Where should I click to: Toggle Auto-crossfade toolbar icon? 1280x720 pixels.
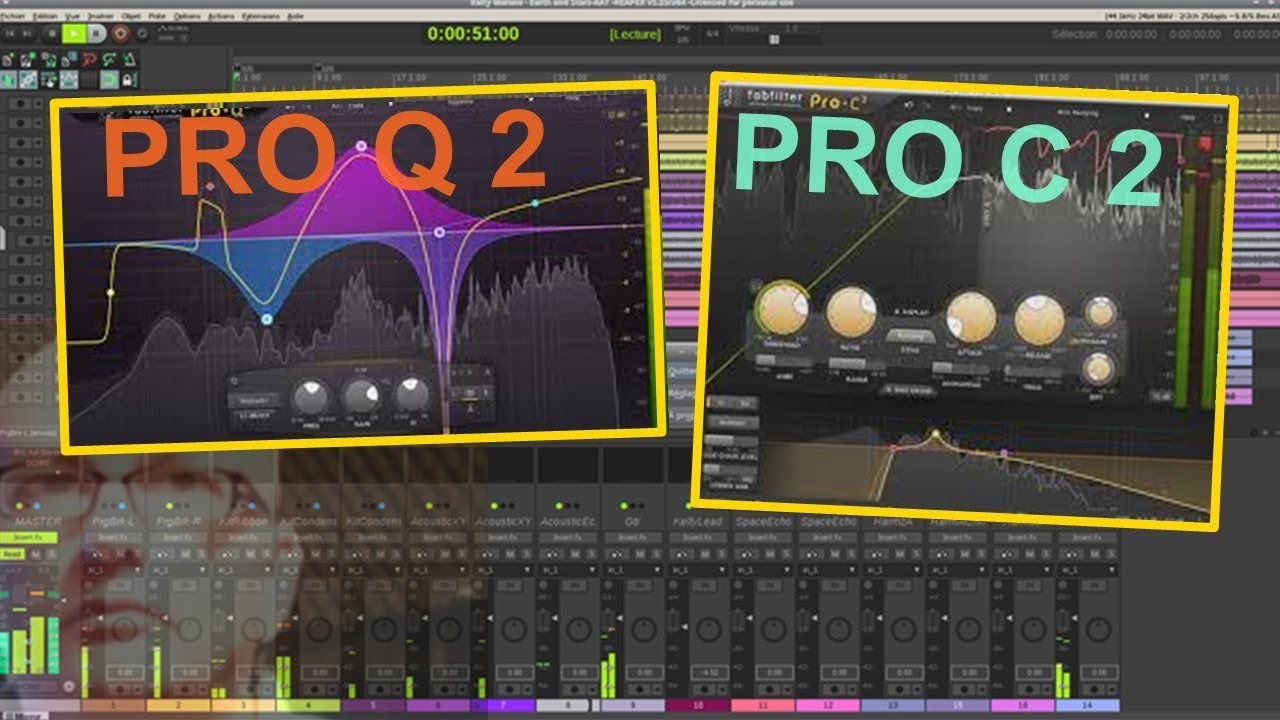(9, 80)
